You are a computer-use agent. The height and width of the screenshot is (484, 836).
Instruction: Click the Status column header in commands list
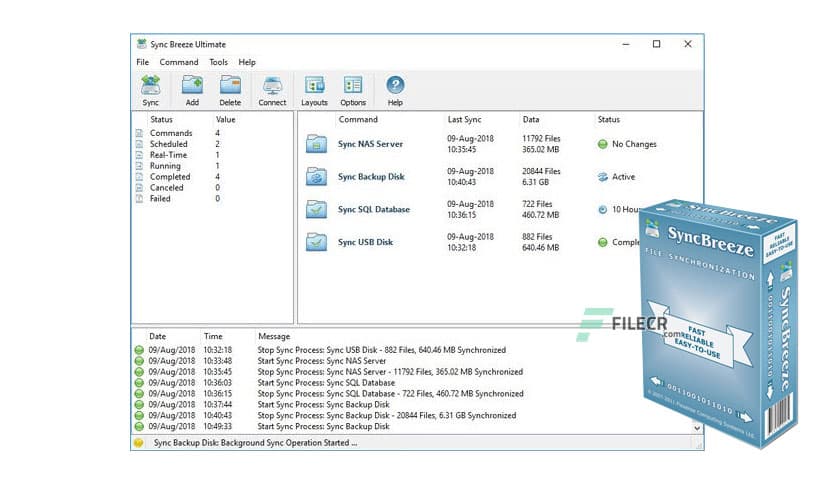pyautogui.click(x=608, y=119)
